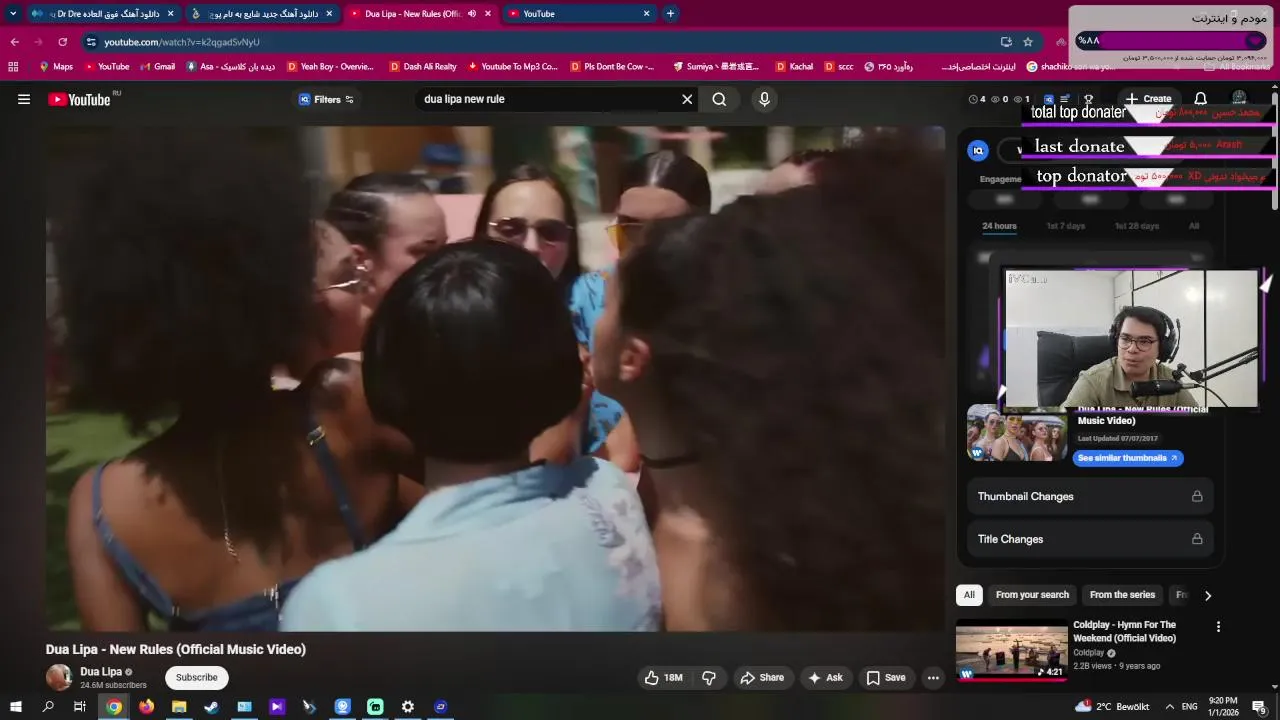This screenshot has height=720, width=1280.
Task: Open the Youtube To Mp3 Co... bookmark
Action: (x=512, y=67)
